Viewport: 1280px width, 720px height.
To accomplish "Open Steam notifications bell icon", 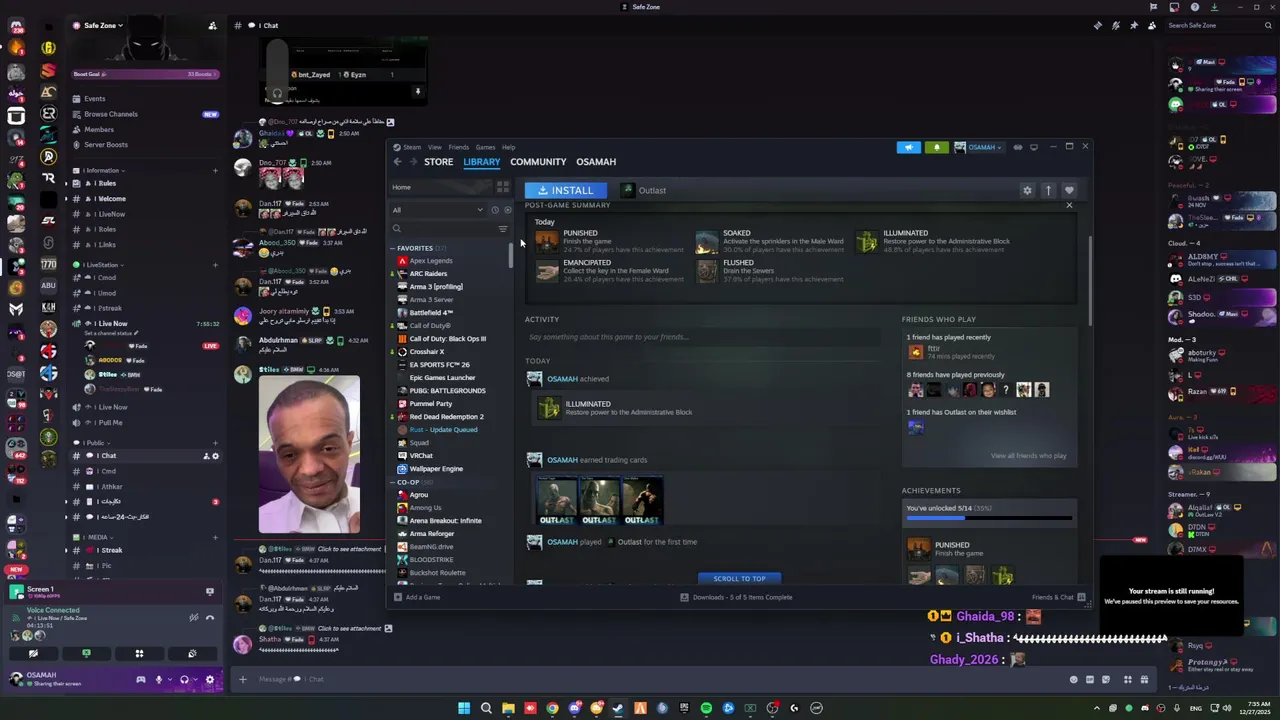I will 937,147.
